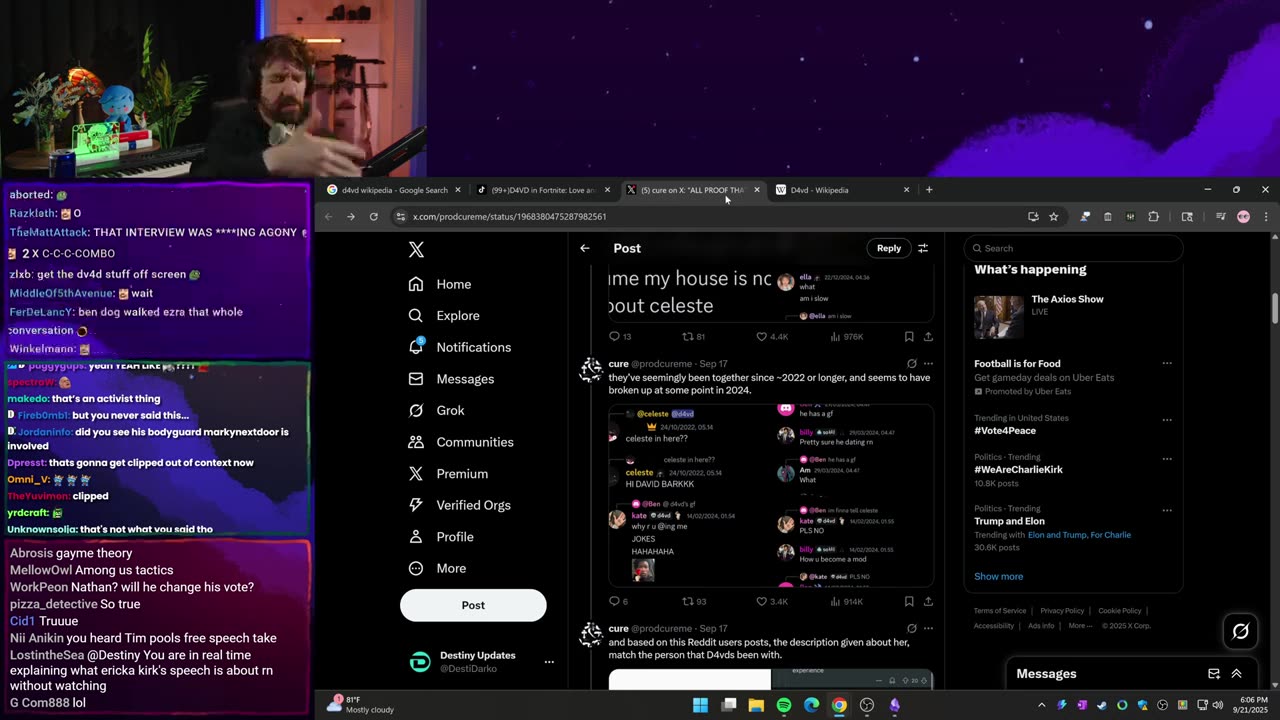Screen dimensions: 1280x720
Task: Open Windows Start menu
Action: [x=700, y=705]
